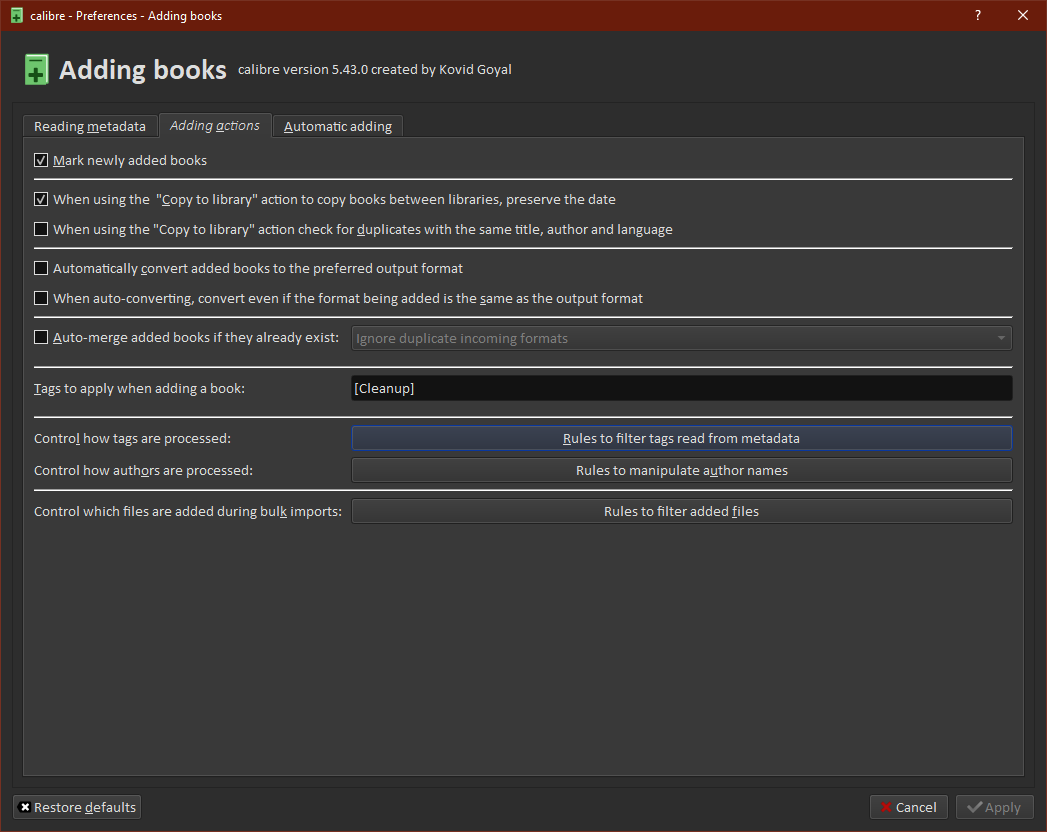Select the Adding actions tab
1047x832 pixels.
[x=215, y=126]
